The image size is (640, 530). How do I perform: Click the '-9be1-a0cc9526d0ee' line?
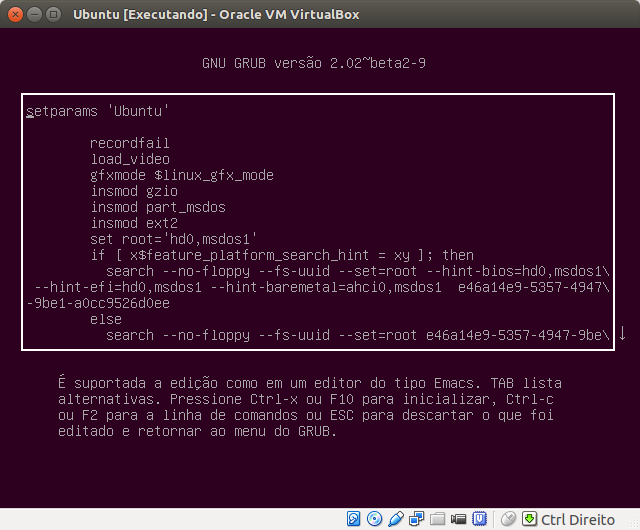[98, 303]
